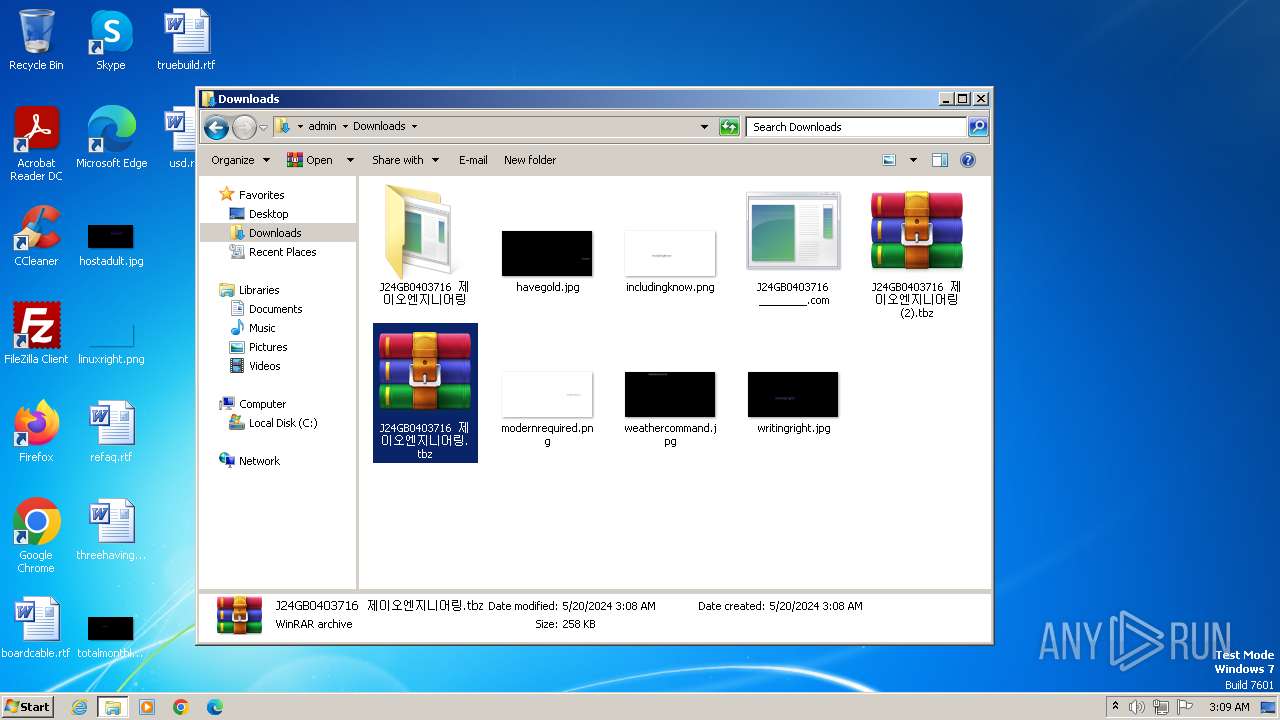This screenshot has height=720, width=1280.
Task: Go back in Explorer navigation
Action: [x=216, y=127]
